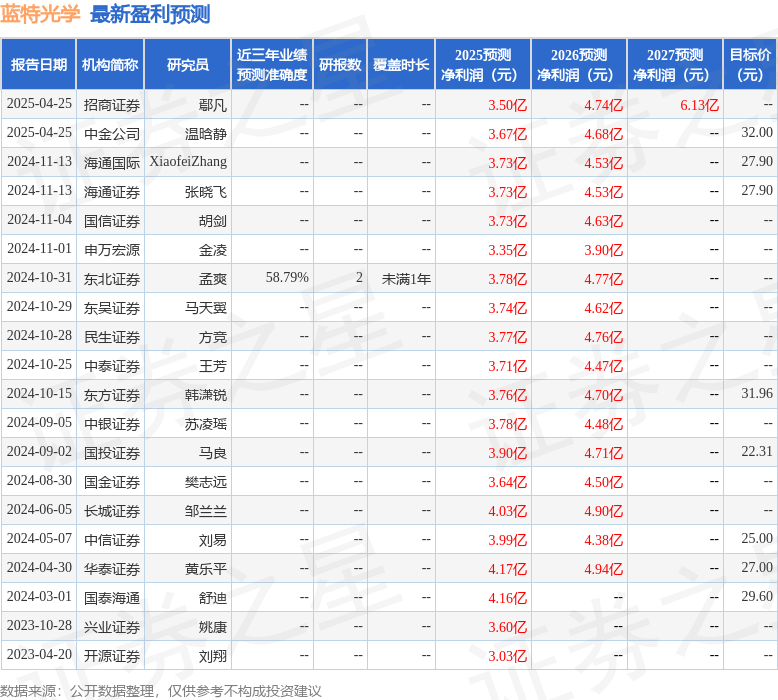Select 国金证券 institution cell
The image size is (778, 700).
[x=112, y=482]
